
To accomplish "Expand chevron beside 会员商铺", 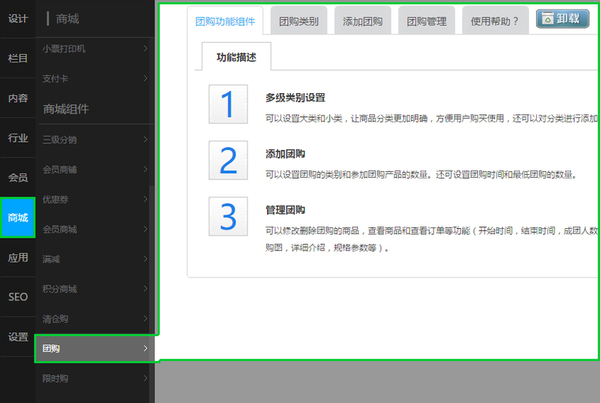I will (145, 170).
